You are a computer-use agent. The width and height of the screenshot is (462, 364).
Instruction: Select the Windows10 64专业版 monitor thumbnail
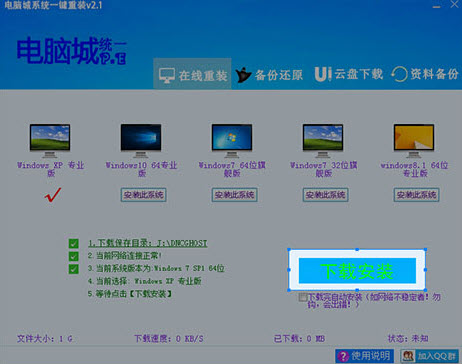tap(141, 140)
